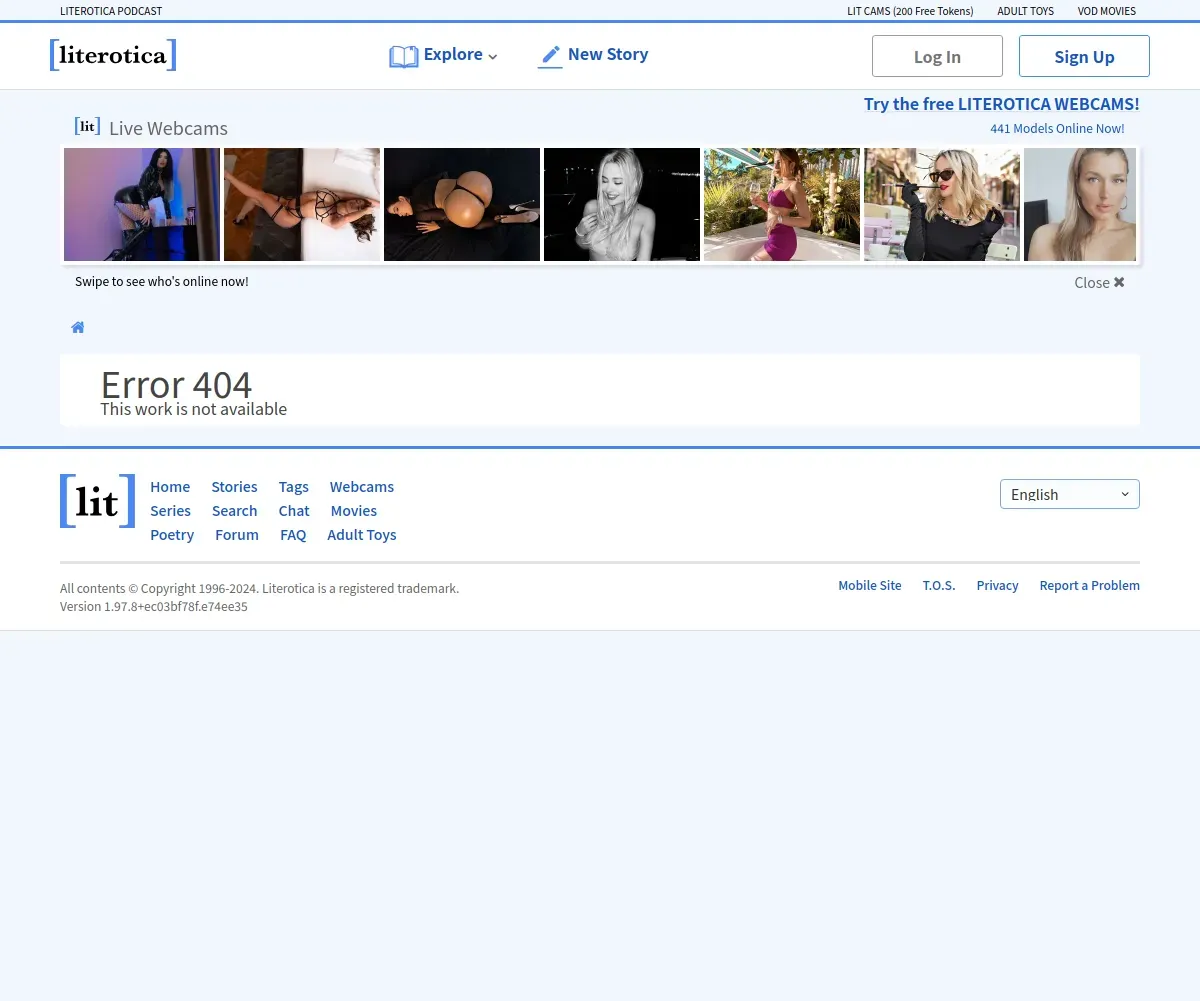Open Tags in the footer
The width and height of the screenshot is (1200, 1001).
pos(294,487)
